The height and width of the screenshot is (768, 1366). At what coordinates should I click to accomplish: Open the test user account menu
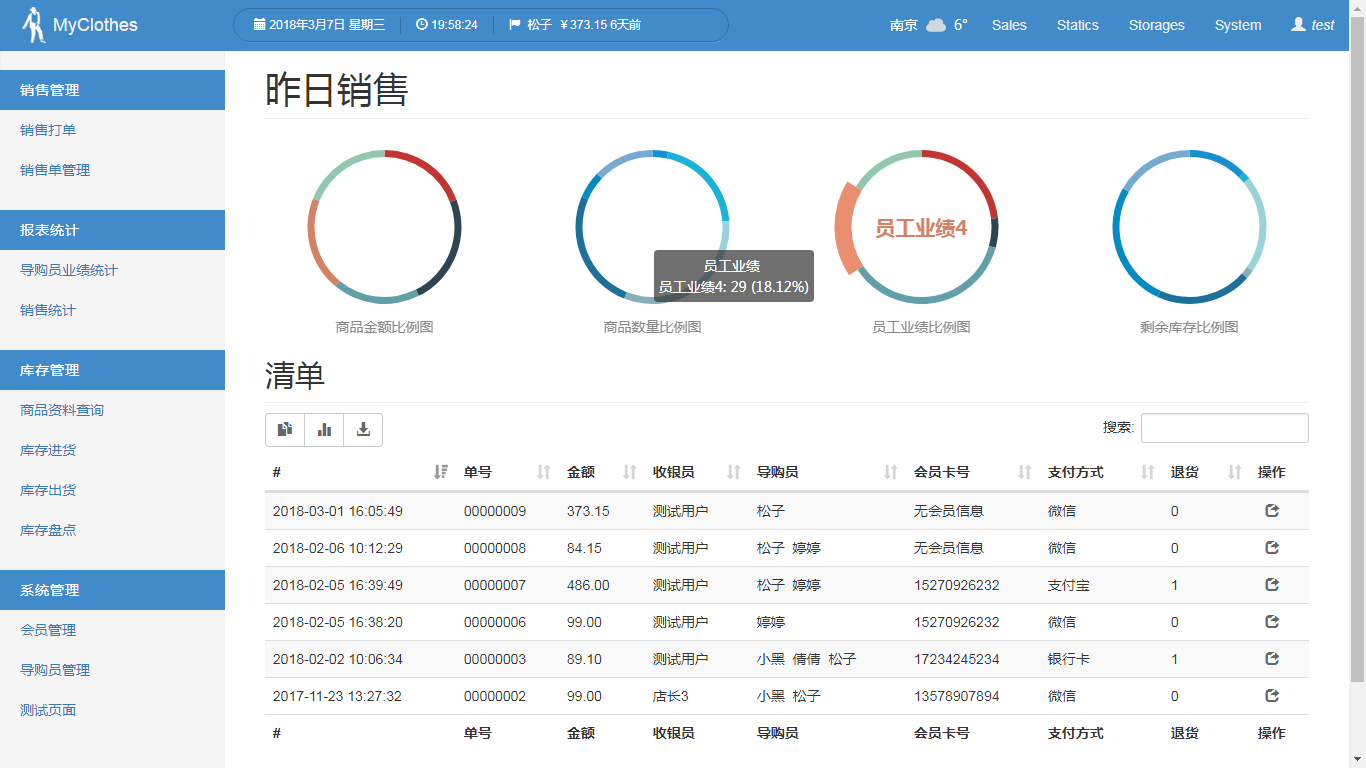1313,25
